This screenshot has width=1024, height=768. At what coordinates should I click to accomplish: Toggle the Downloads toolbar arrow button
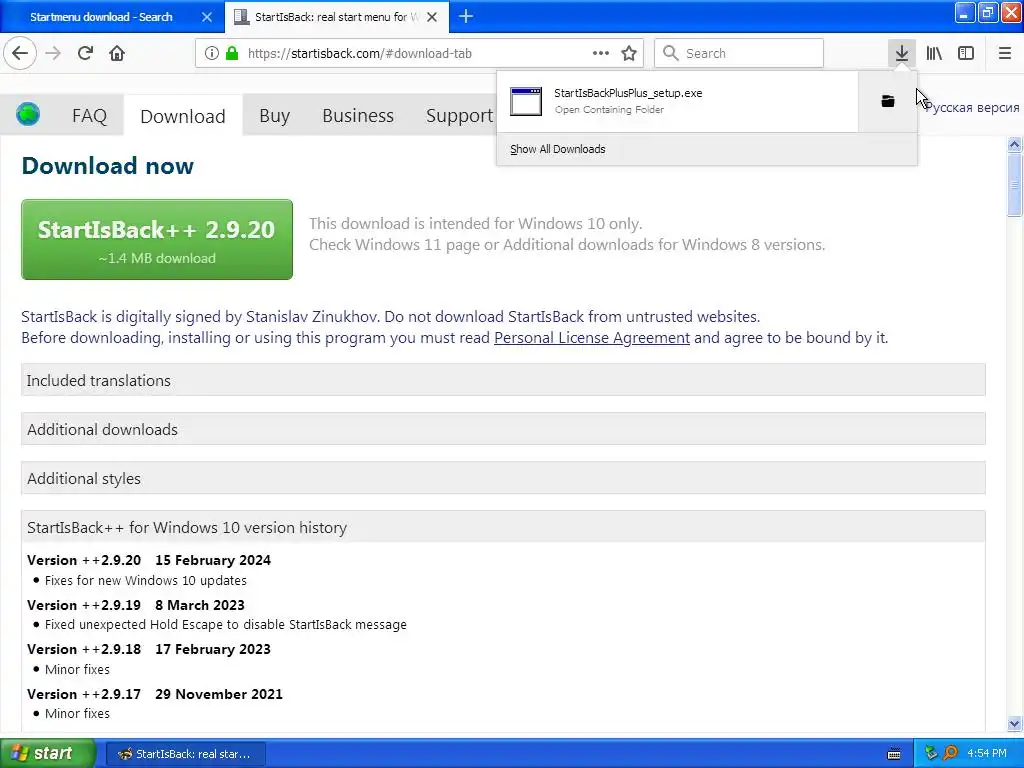tap(902, 53)
